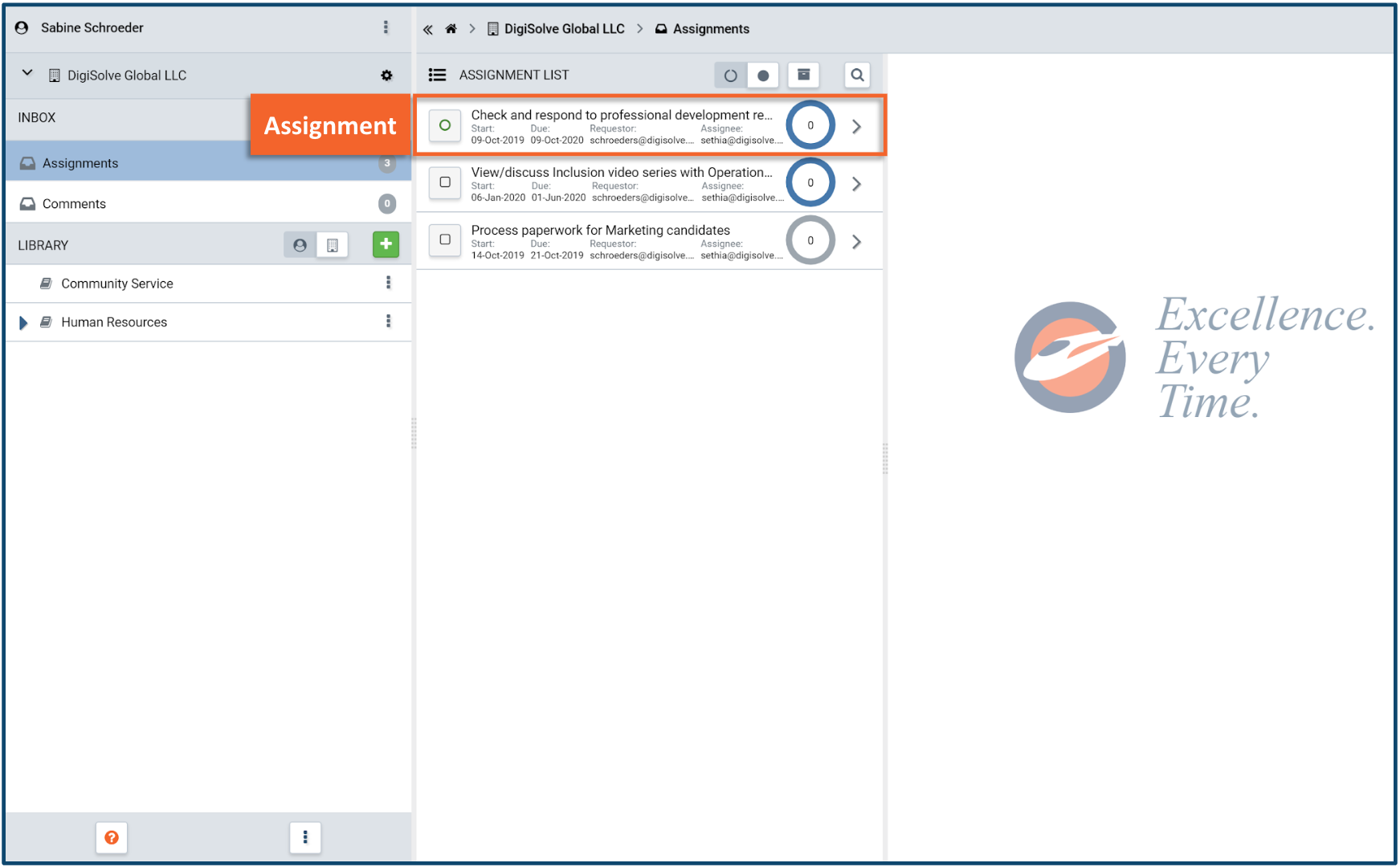Open assignment search magnifier
This screenshot has height=867, width=1400.
pyautogui.click(x=857, y=75)
